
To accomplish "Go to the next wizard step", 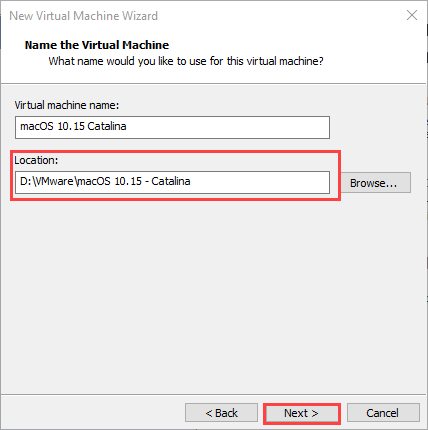I will tap(301, 413).
